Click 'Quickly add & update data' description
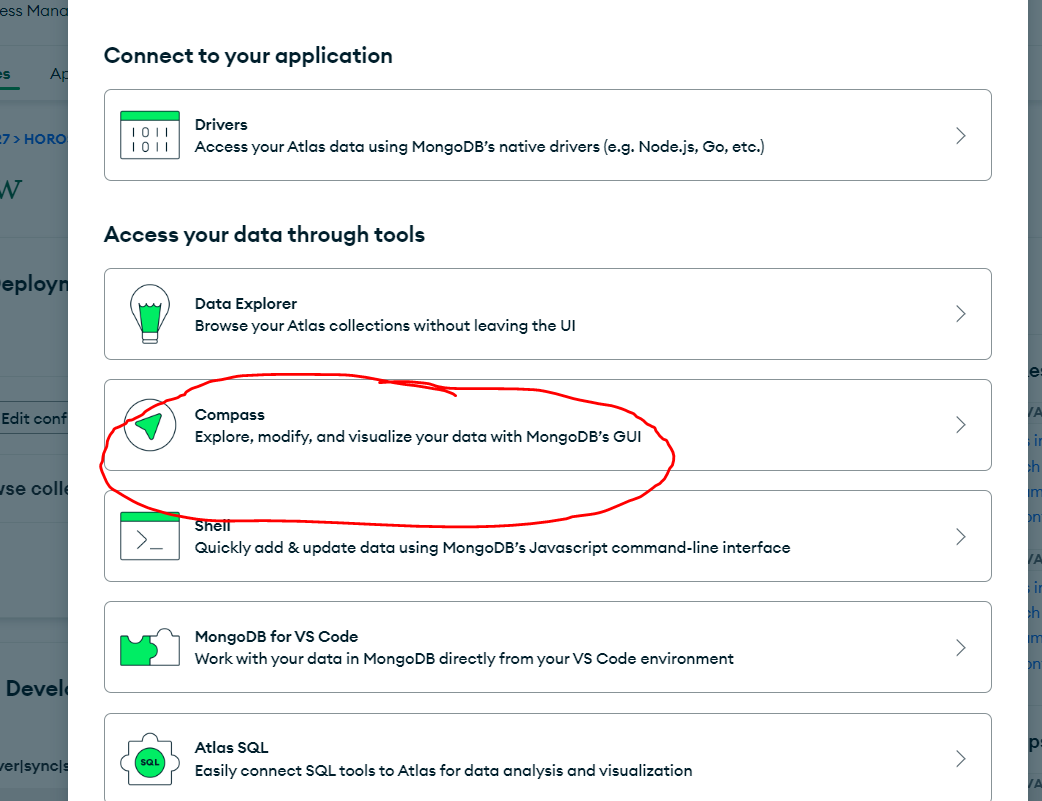This screenshot has width=1042, height=801. tap(492, 548)
